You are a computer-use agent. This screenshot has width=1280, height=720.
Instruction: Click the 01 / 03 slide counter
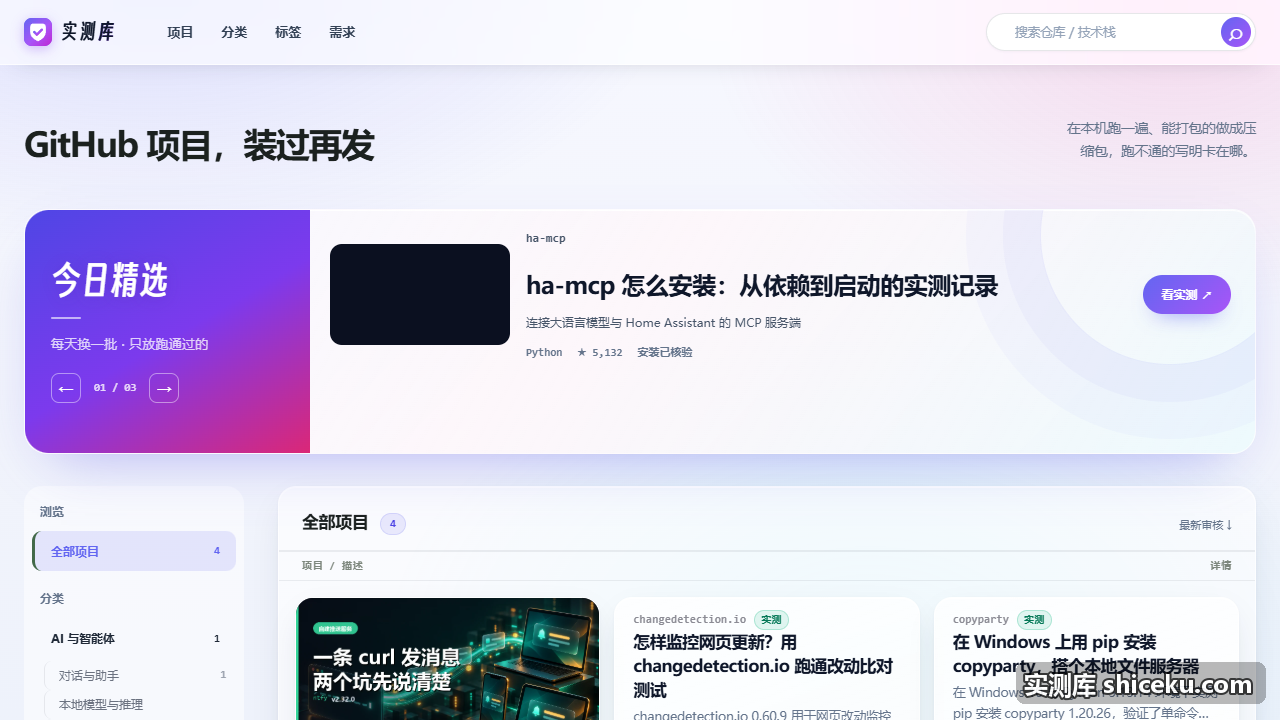click(x=115, y=388)
